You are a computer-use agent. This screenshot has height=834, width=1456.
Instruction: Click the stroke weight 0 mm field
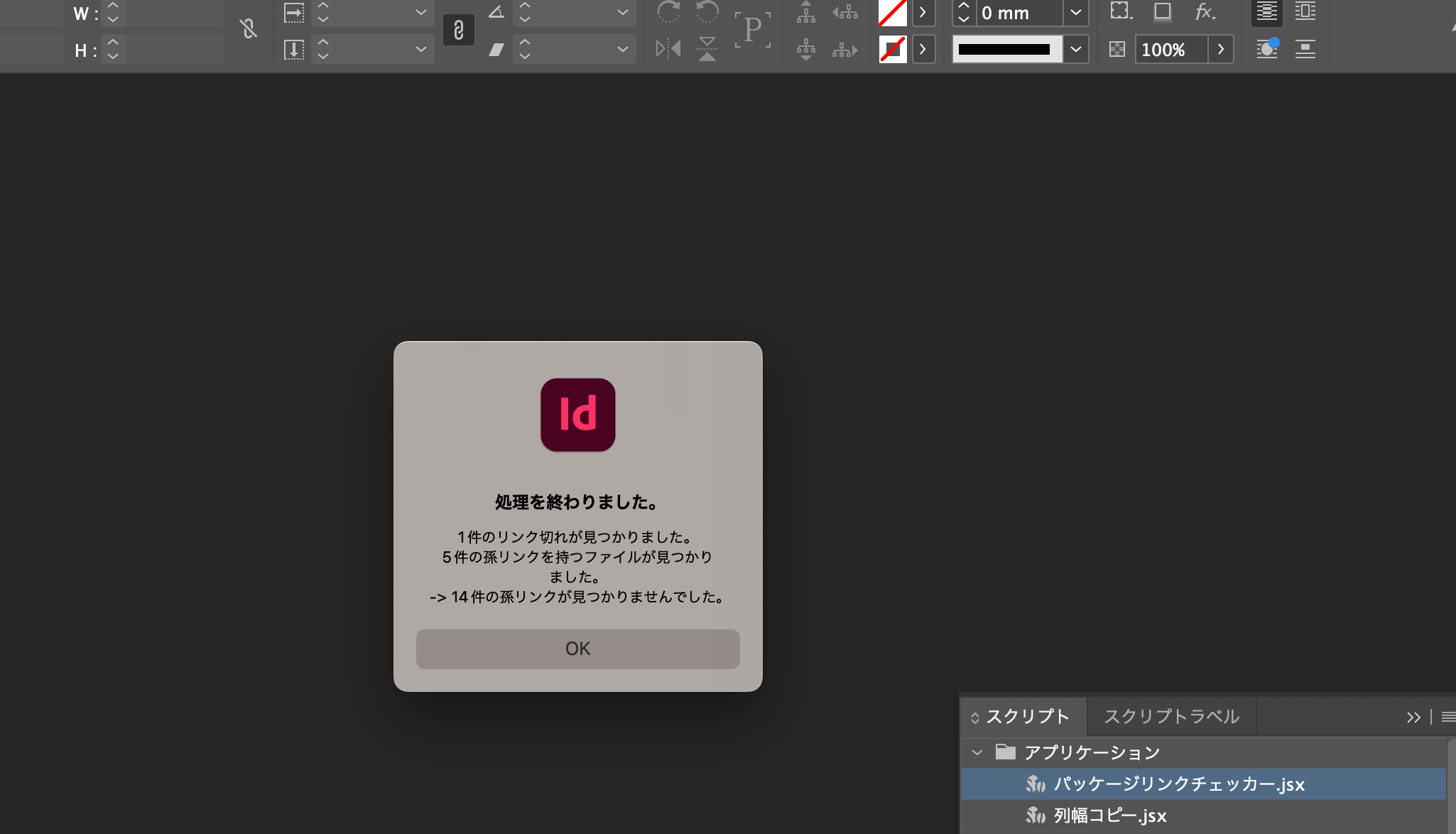[x=1020, y=13]
